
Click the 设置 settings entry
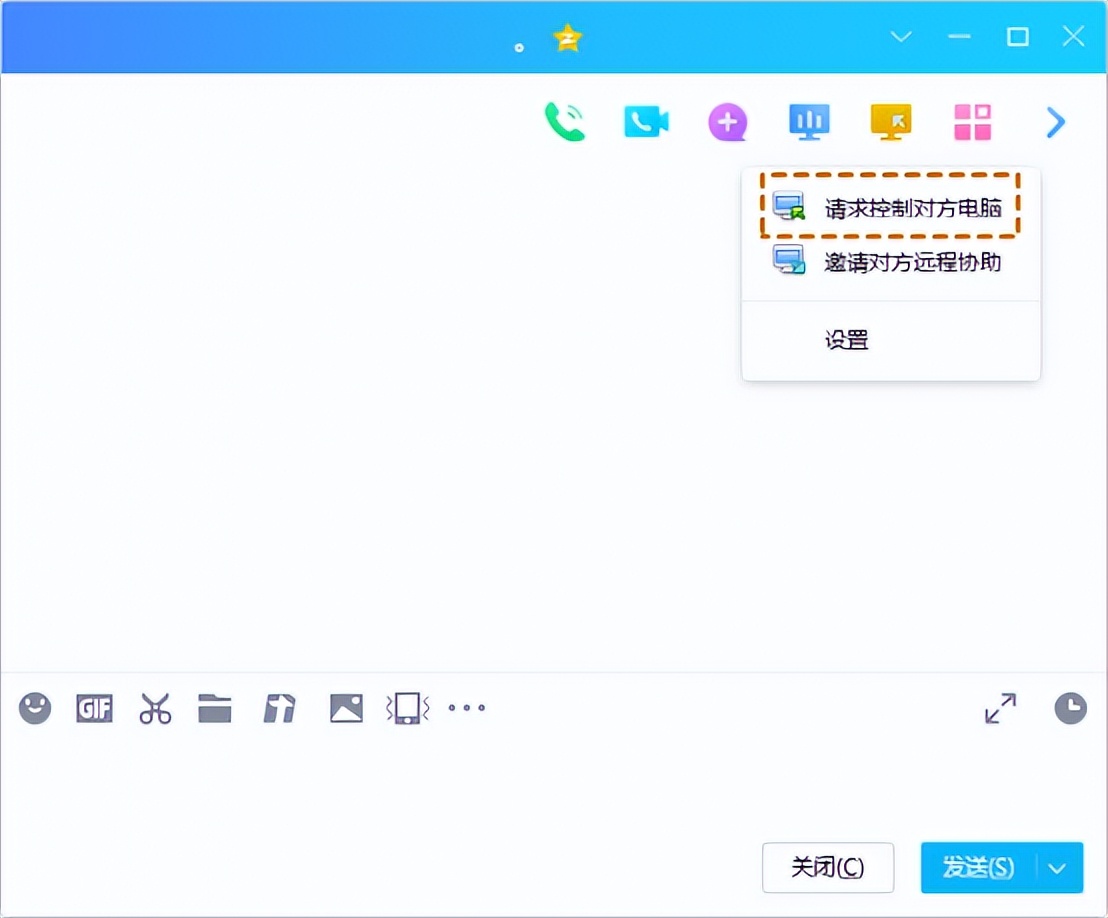pos(846,339)
